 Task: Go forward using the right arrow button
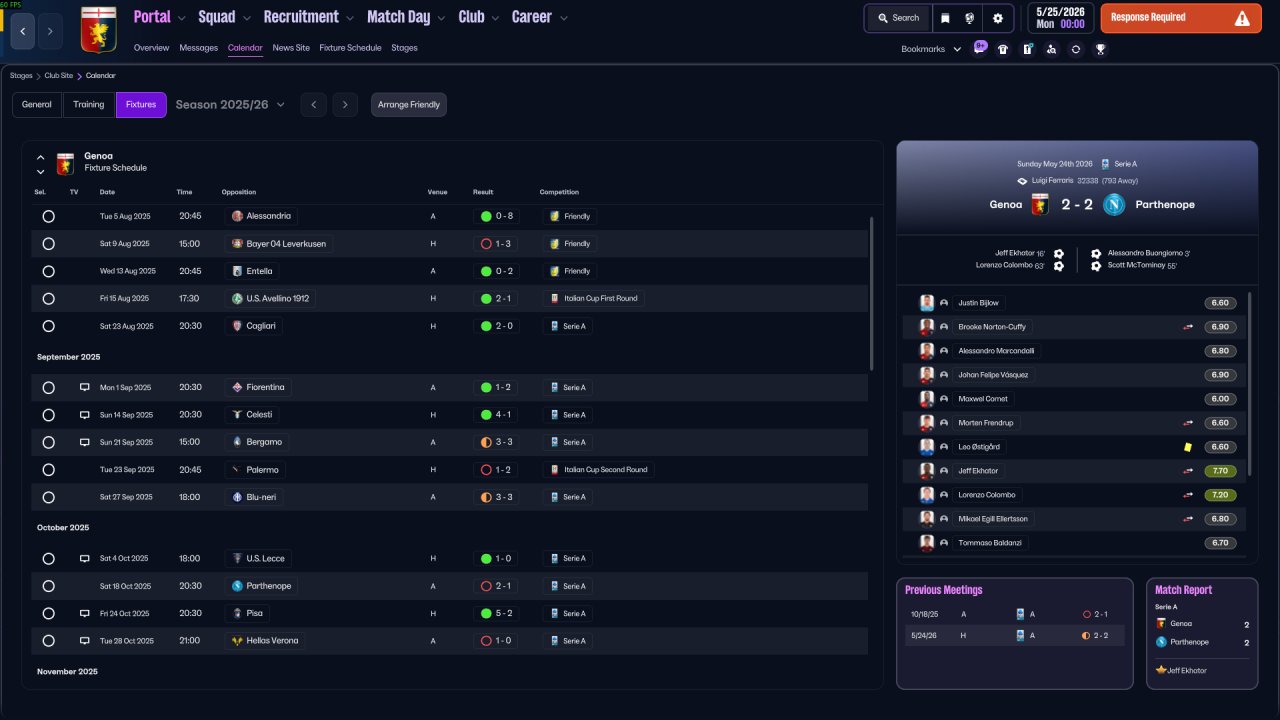tap(50, 32)
